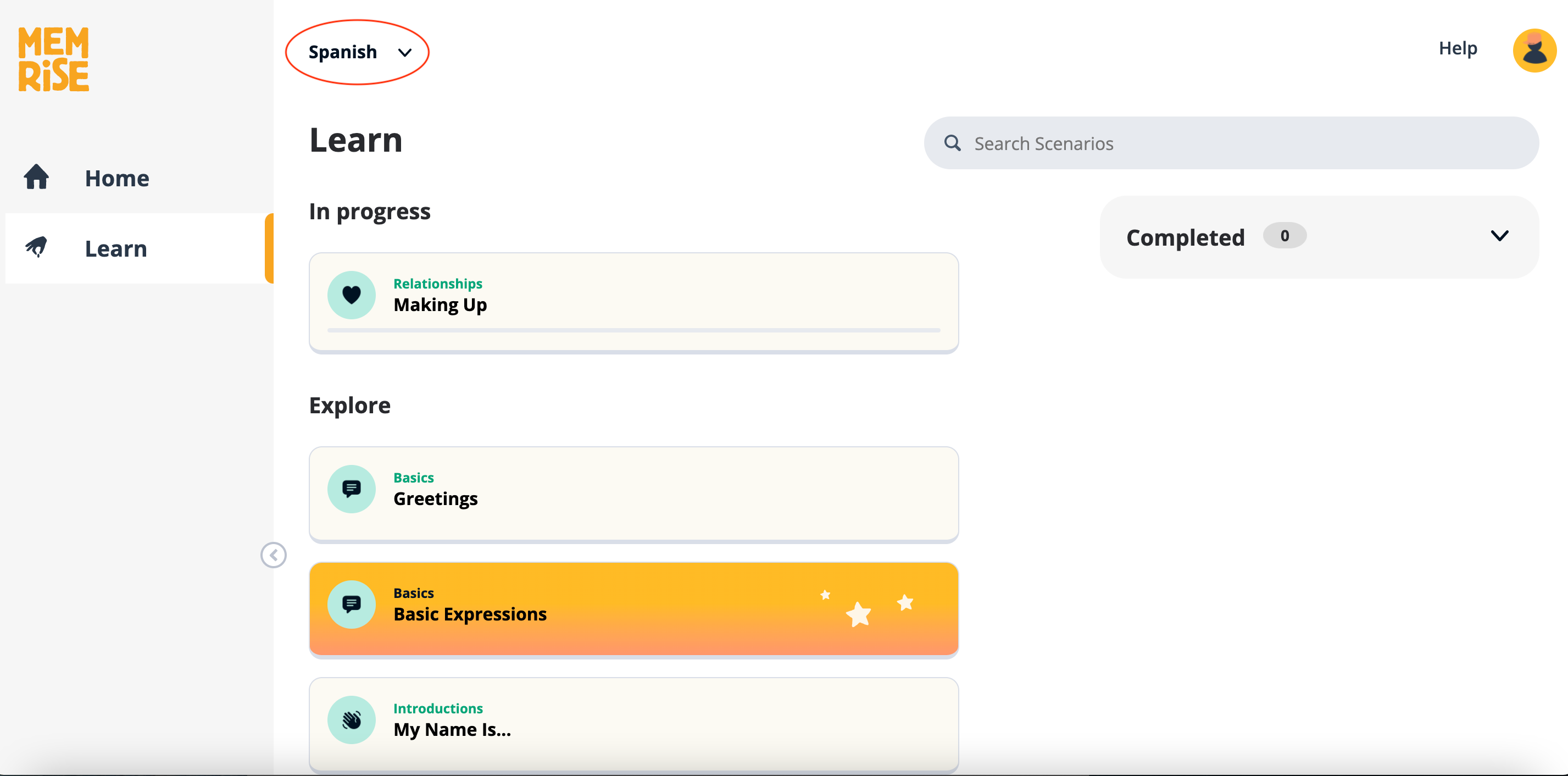This screenshot has width=1568, height=776.
Task: Click the Home house icon
Action: click(36, 178)
